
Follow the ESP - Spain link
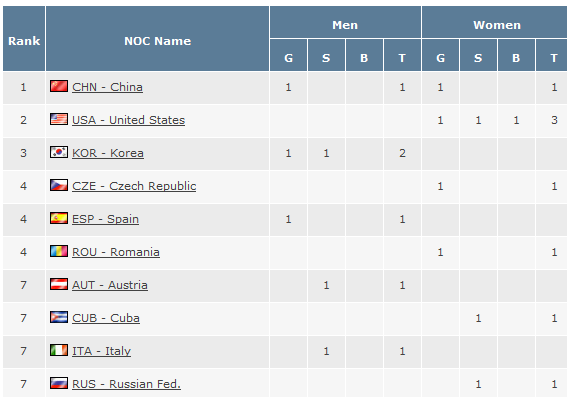point(105,219)
